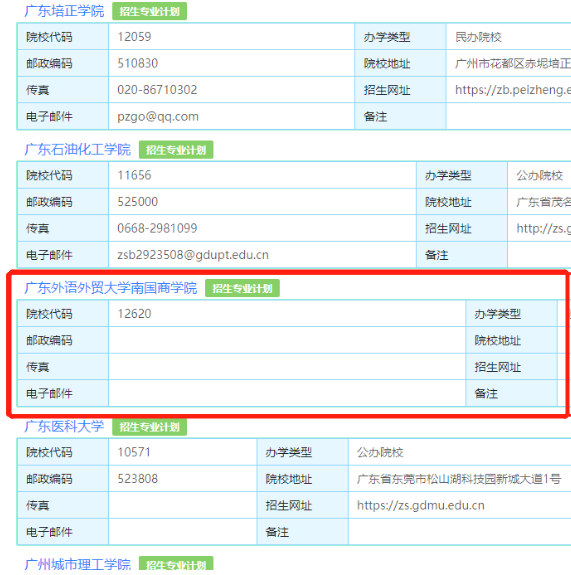Select 公办院校 value in 广东石油化工学院 table
Image resolution: width=571 pixels, height=575 pixels.
(x=539, y=176)
